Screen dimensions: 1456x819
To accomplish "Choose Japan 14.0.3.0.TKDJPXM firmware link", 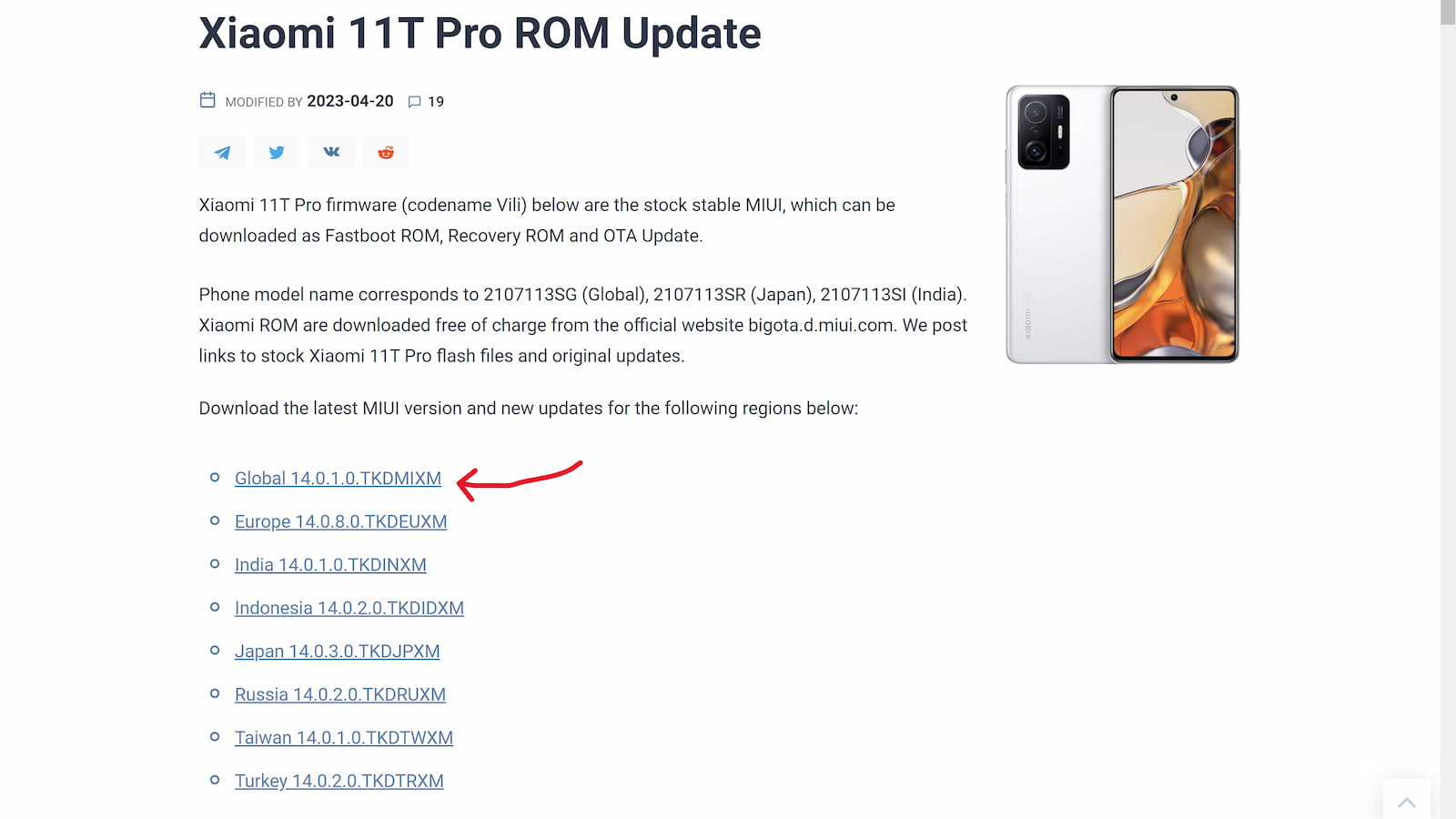I will coord(338,652).
